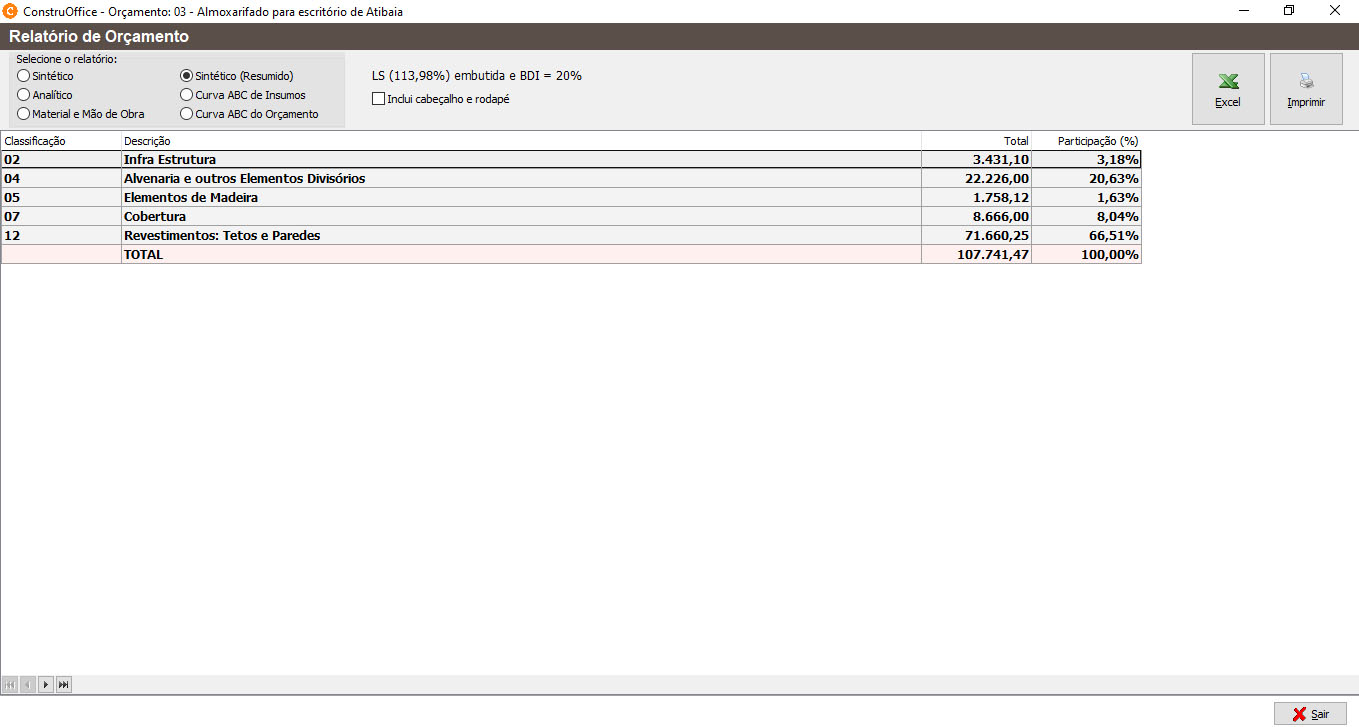Go to the next record navigation arrow
The width and height of the screenshot is (1359, 727).
pyautogui.click(x=46, y=685)
